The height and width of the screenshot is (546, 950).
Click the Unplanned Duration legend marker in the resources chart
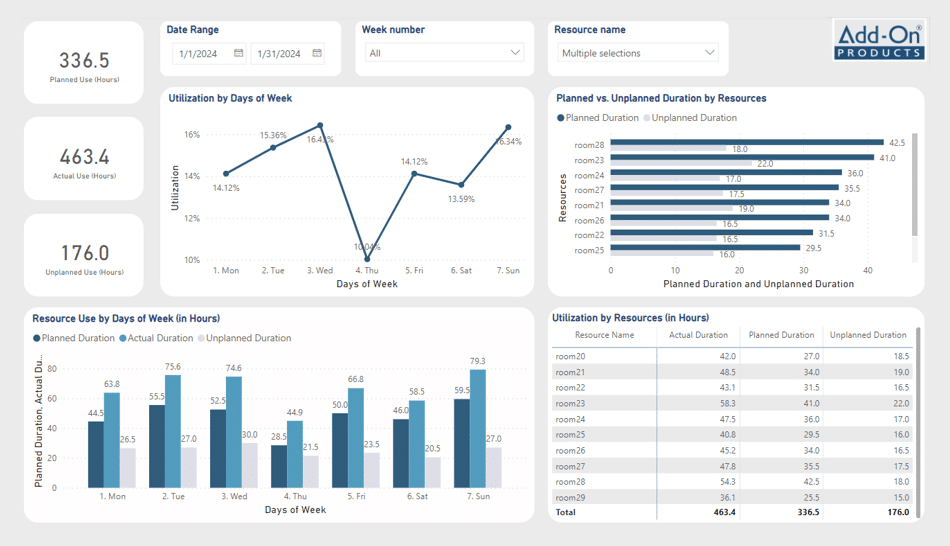[x=647, y=118]
